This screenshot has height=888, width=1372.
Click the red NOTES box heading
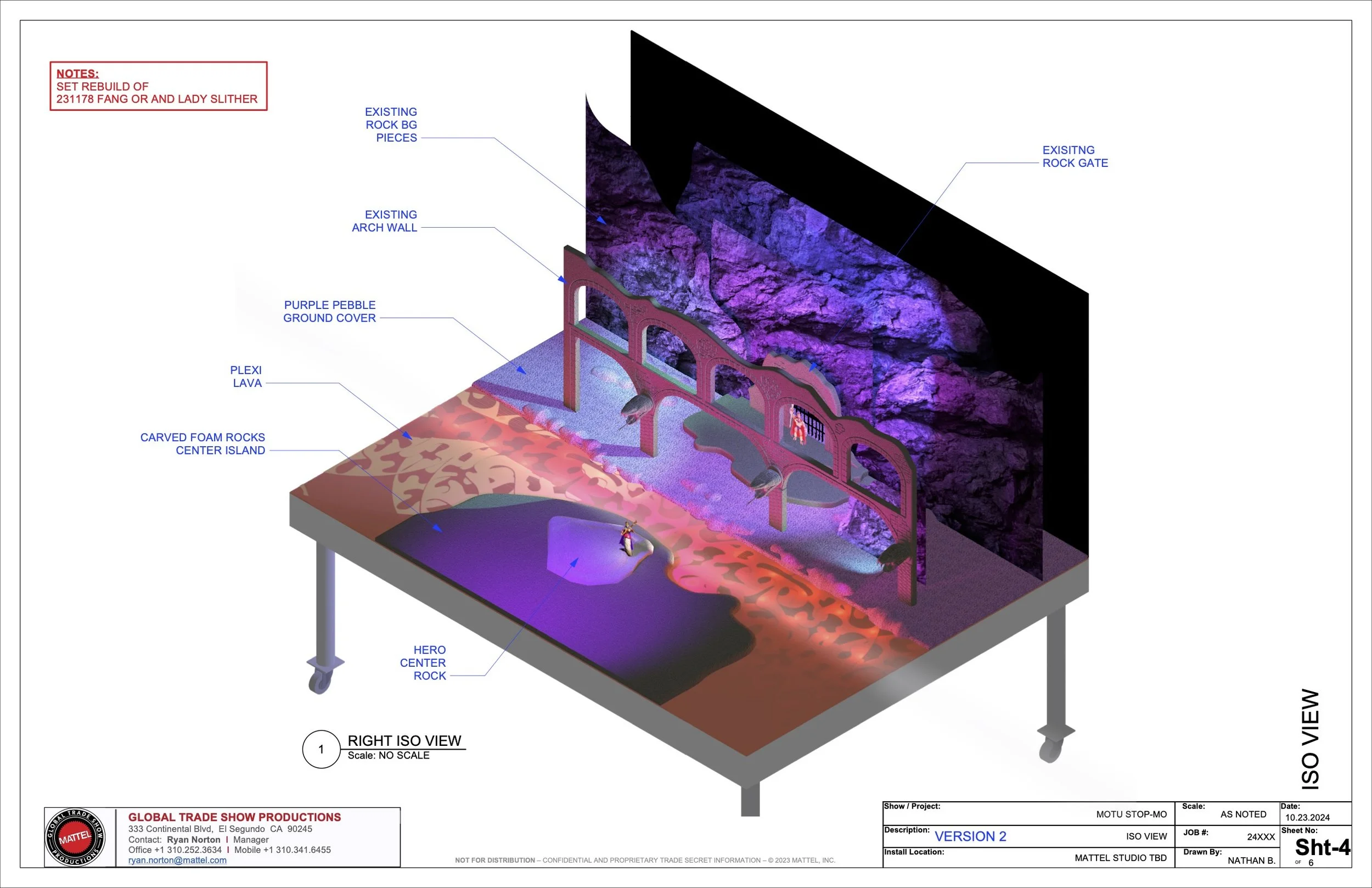[x=77, y=73]
